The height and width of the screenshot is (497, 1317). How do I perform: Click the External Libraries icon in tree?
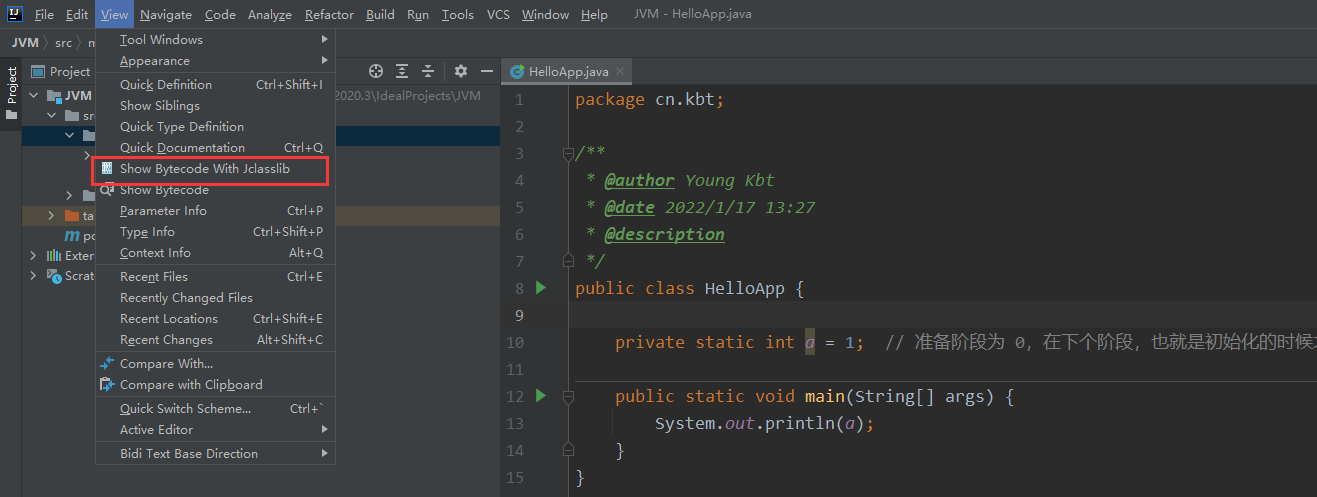[x=54, y=256]
